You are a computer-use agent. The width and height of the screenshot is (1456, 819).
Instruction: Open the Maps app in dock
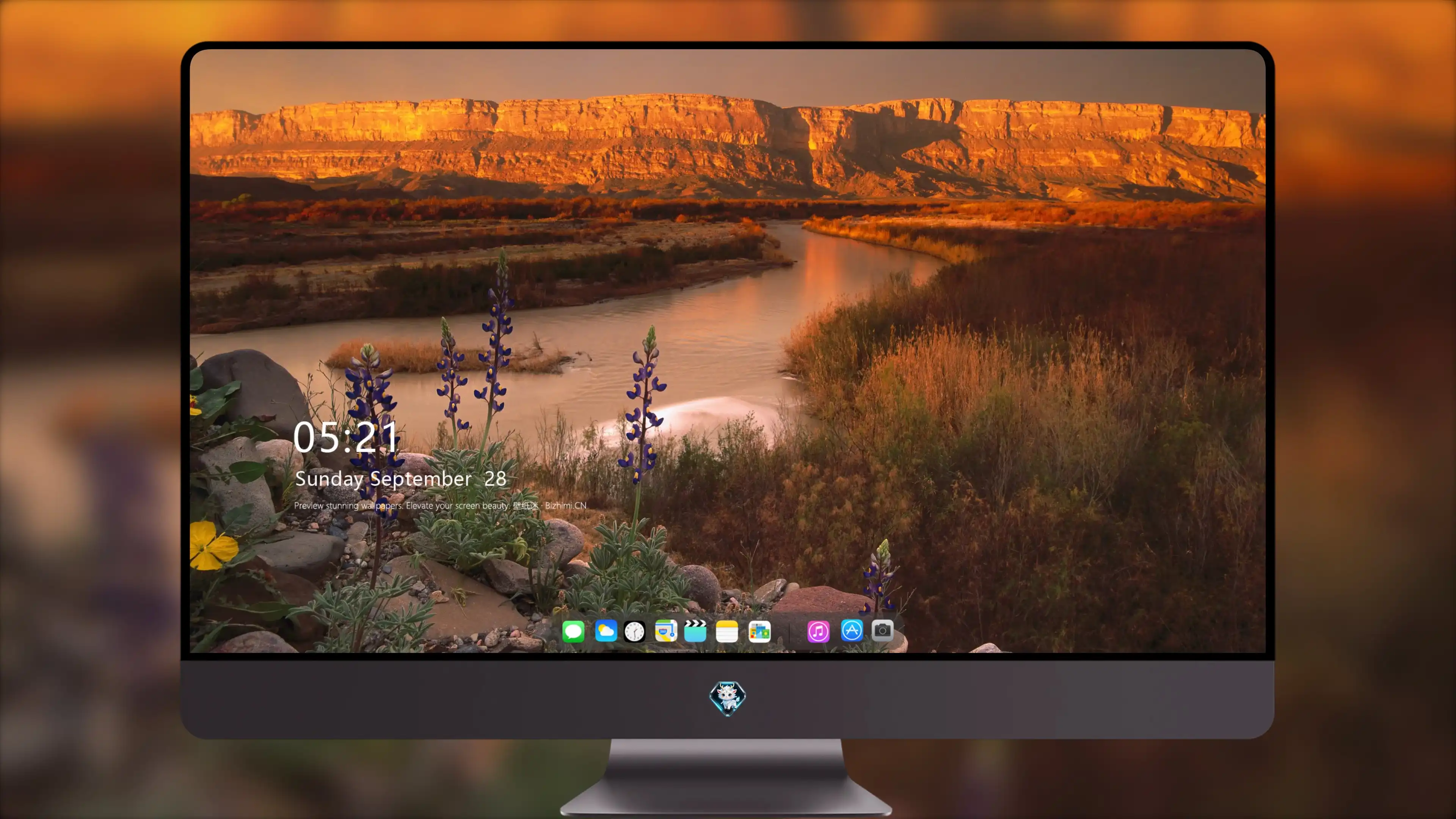[x=666, y=631]
